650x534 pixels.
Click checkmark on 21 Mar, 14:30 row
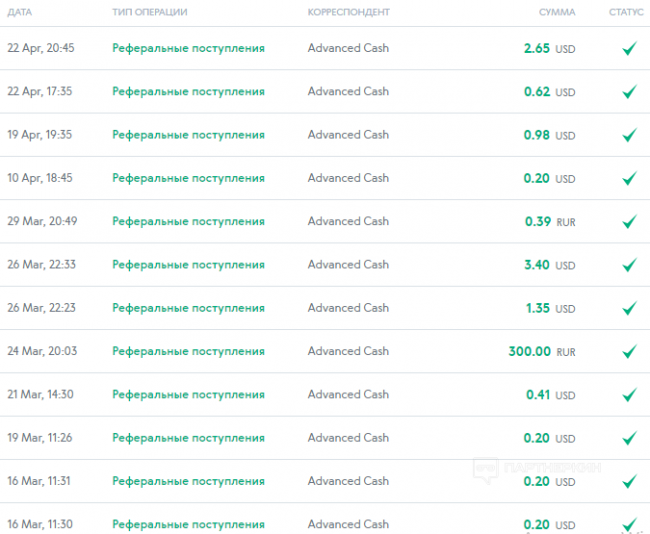coord(629,395)
